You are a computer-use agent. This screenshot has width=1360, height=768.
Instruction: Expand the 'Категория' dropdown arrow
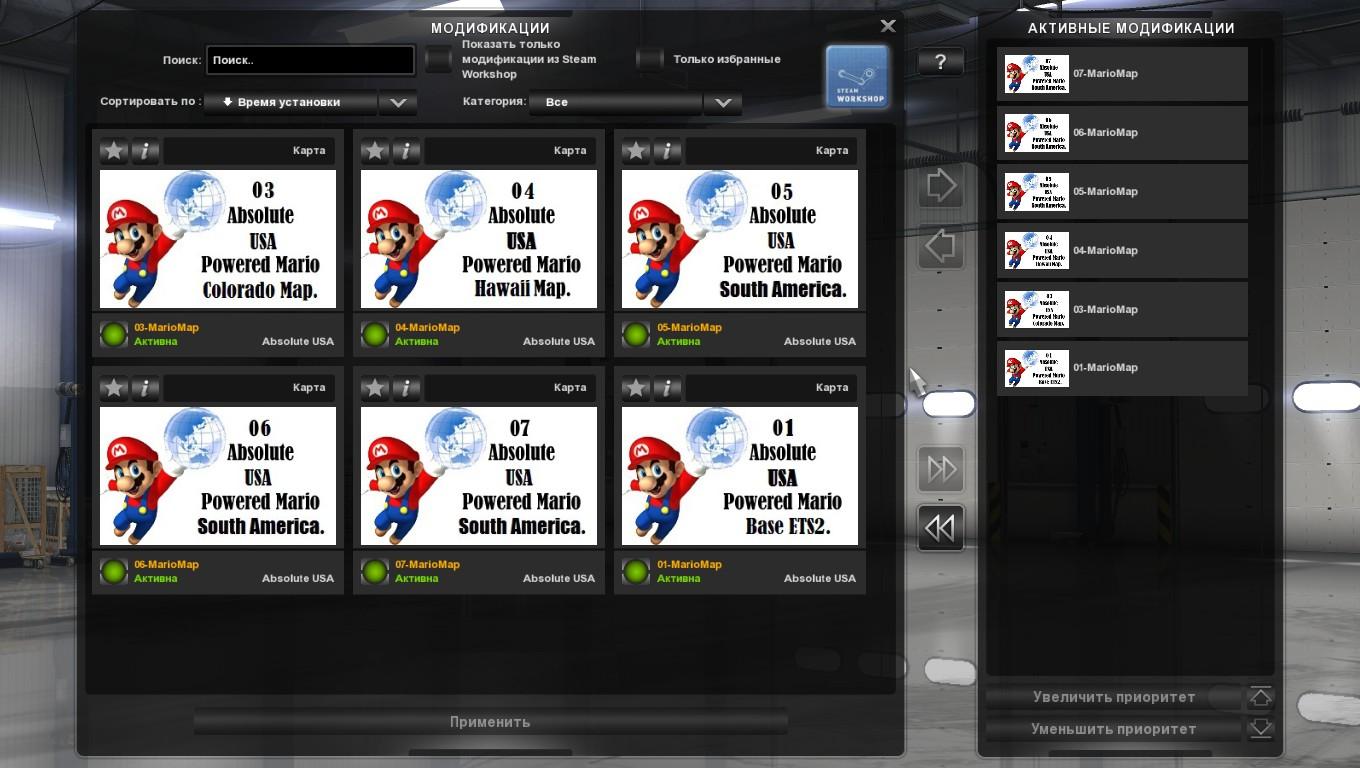tap(722, 103)
